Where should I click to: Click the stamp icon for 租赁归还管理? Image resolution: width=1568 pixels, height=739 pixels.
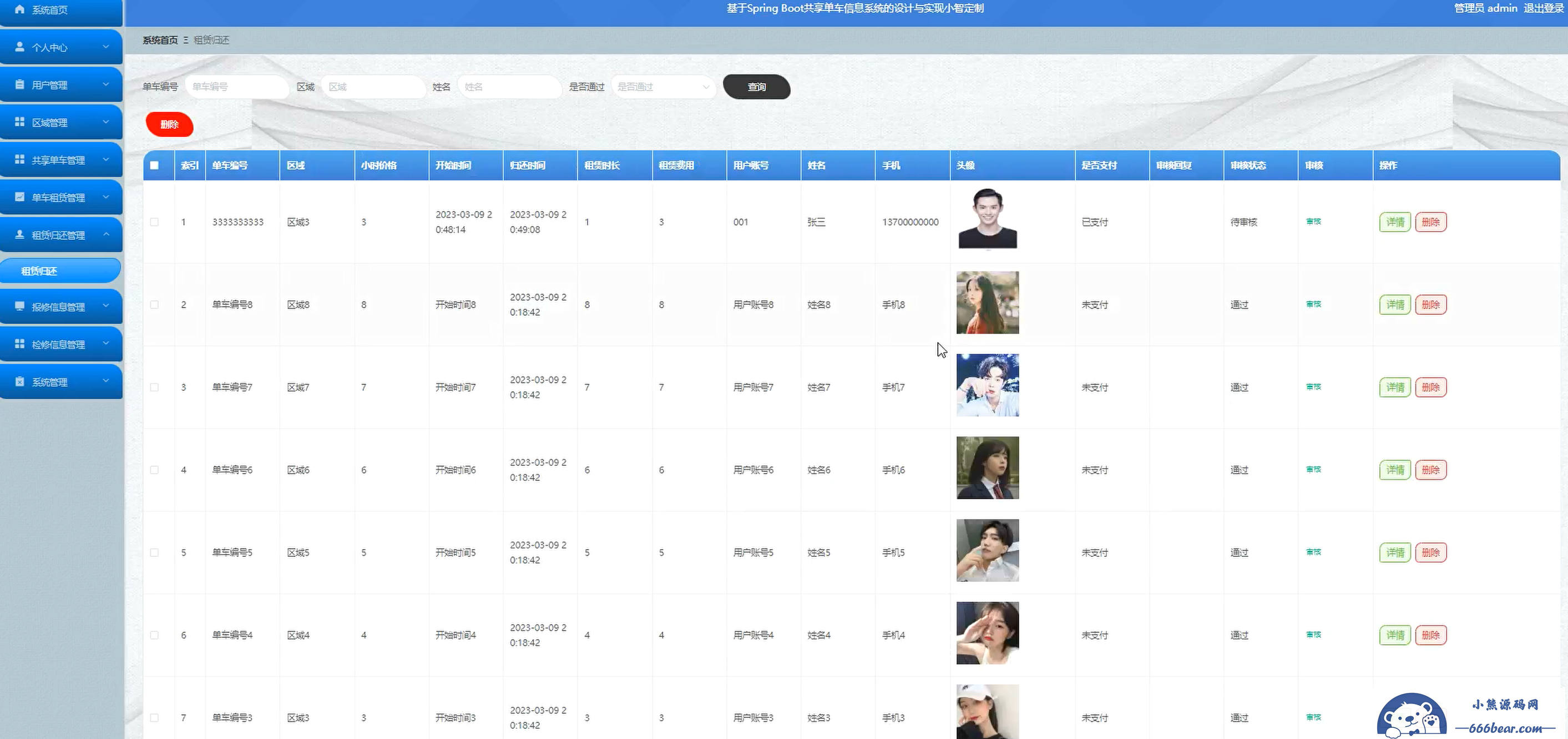coord(19,234)
